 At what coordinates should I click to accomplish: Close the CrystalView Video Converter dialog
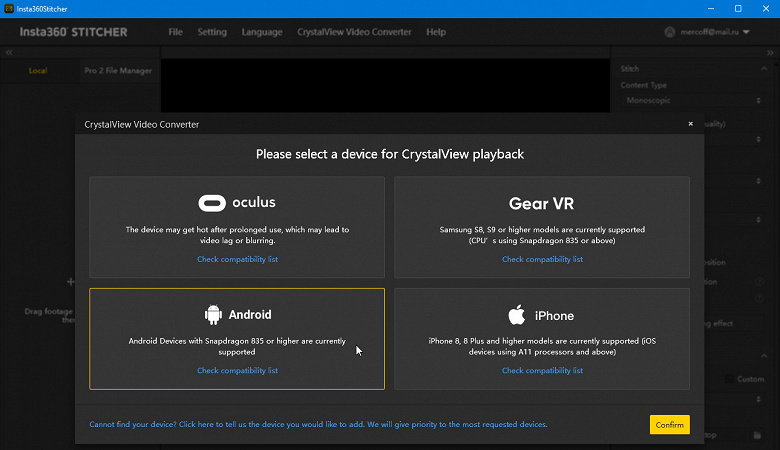coord(690,124)
